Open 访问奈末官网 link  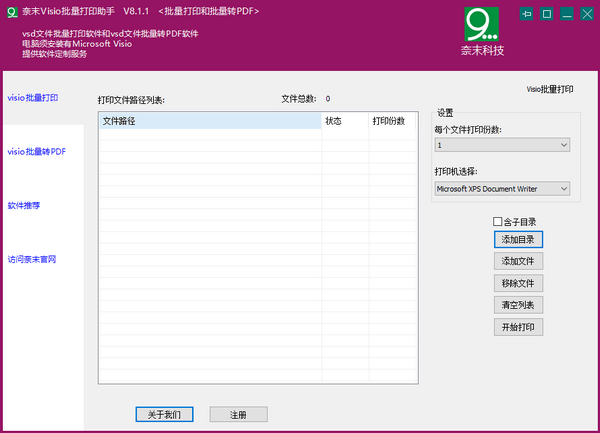click(32, 259)
